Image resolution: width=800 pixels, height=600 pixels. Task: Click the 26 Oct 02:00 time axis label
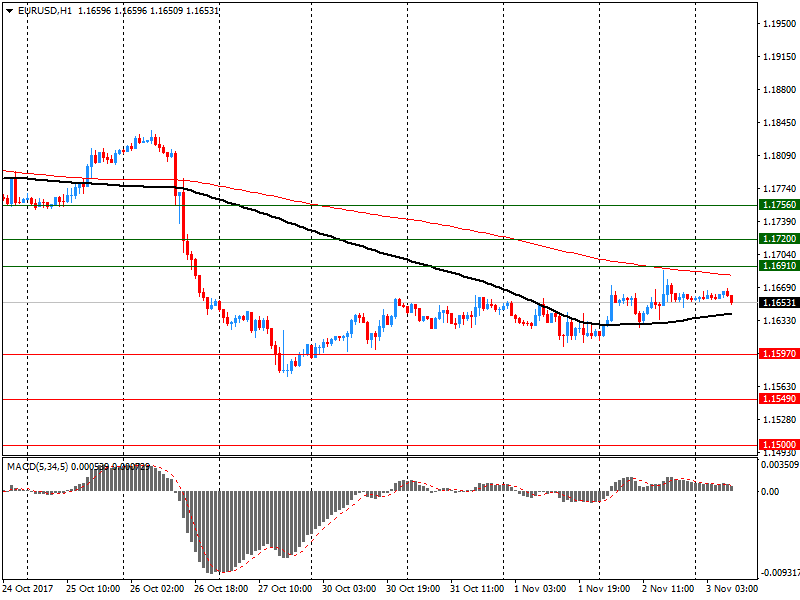(x=157, y=589)
